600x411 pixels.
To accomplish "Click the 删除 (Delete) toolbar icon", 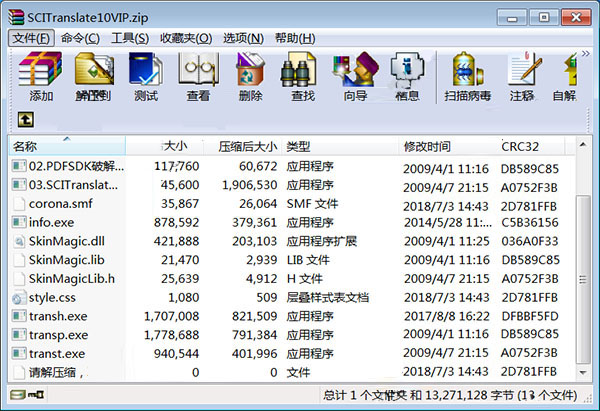I will click(x=250, y=69).
